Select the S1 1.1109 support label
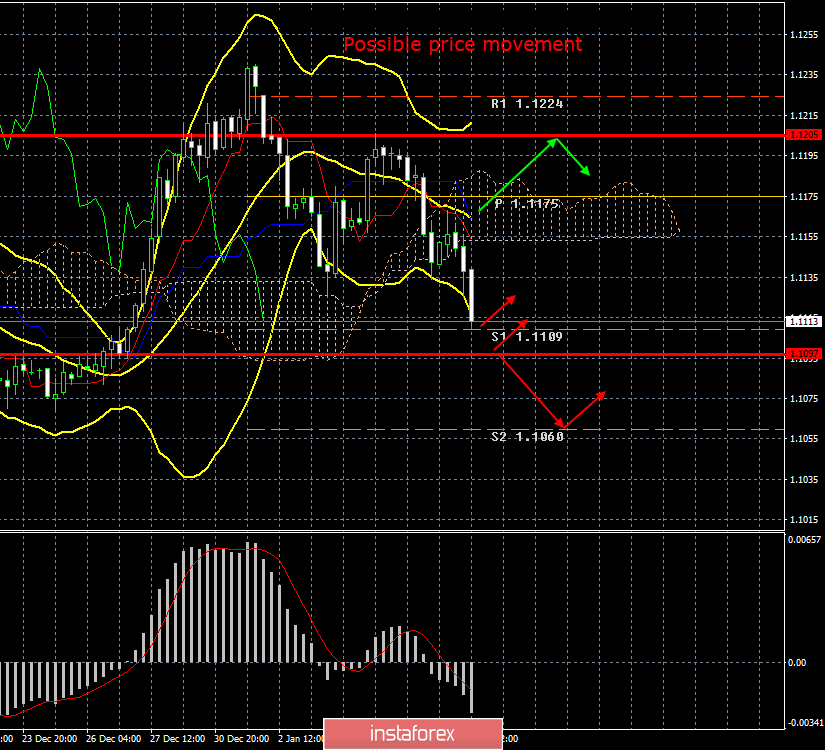Viewport: 825px width, 750px height. click(x=526, y=337)
